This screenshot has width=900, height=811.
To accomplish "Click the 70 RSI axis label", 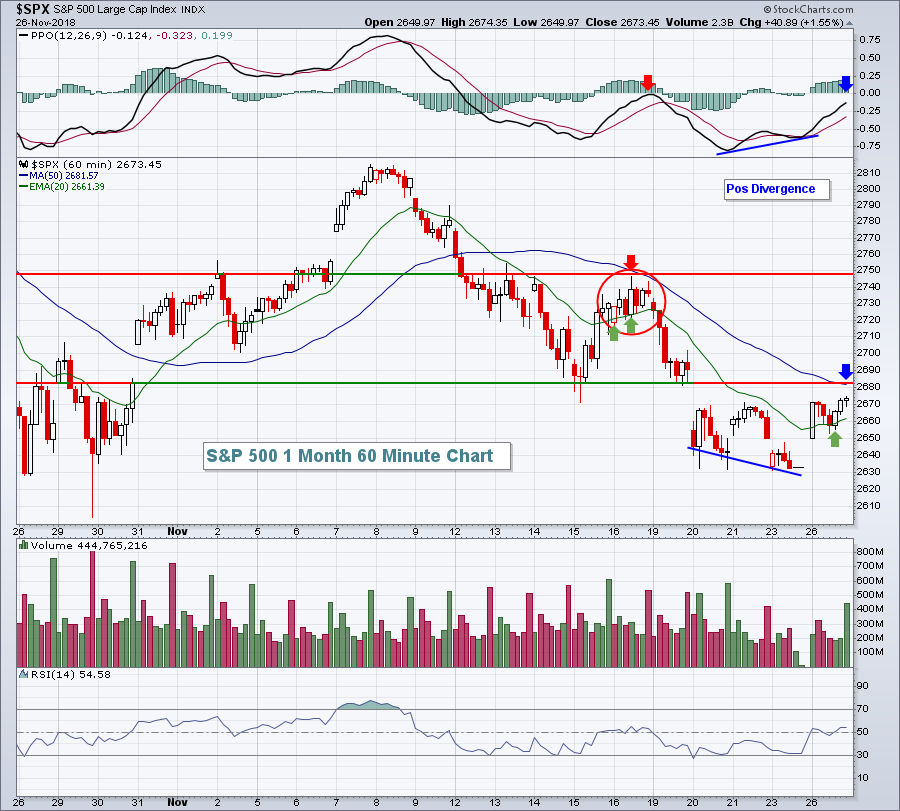I will coord(863,709).
